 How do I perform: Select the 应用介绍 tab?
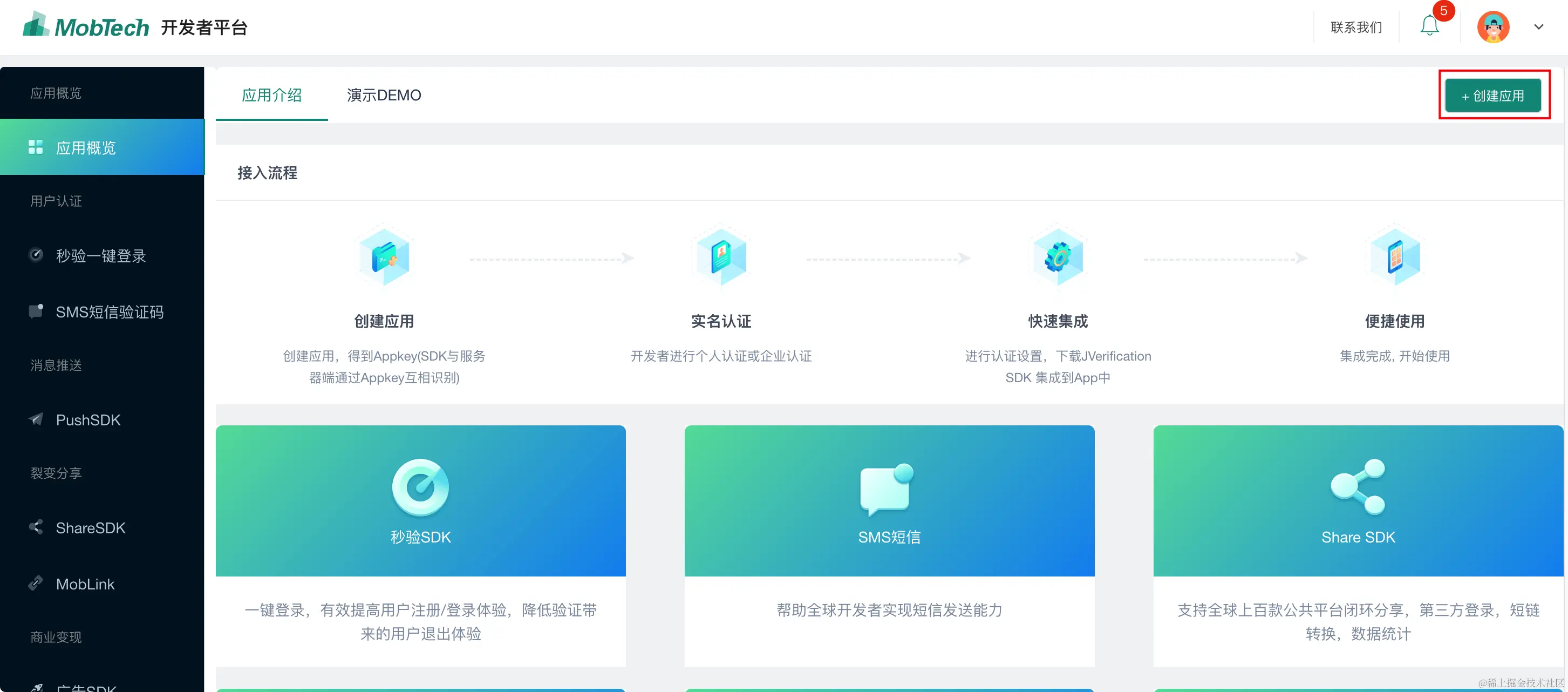pyautogui.click(x=271, y=96)
